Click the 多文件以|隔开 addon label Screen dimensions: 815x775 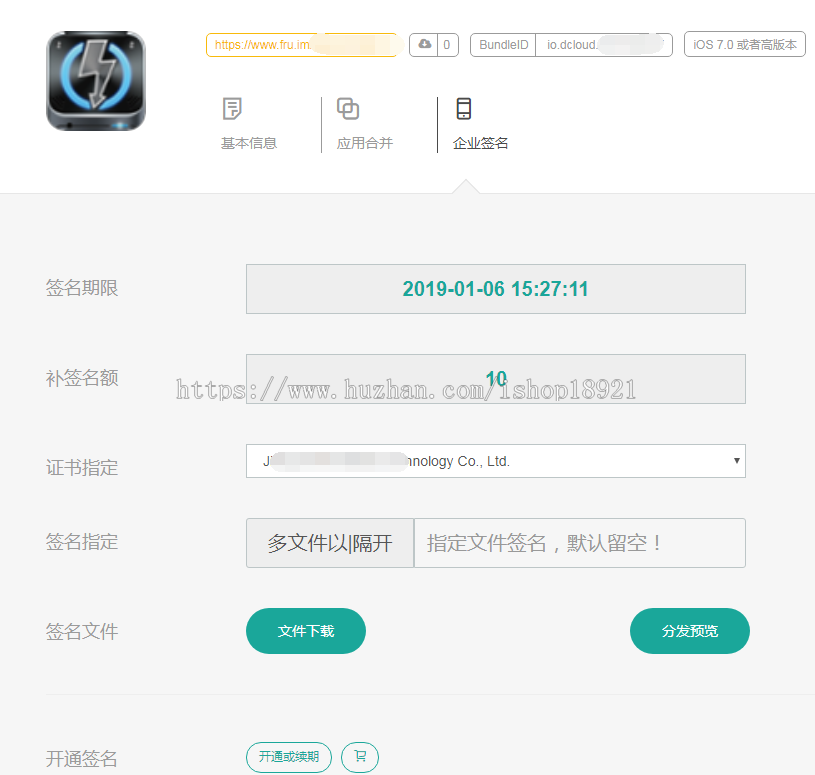[x=330, y=543]
